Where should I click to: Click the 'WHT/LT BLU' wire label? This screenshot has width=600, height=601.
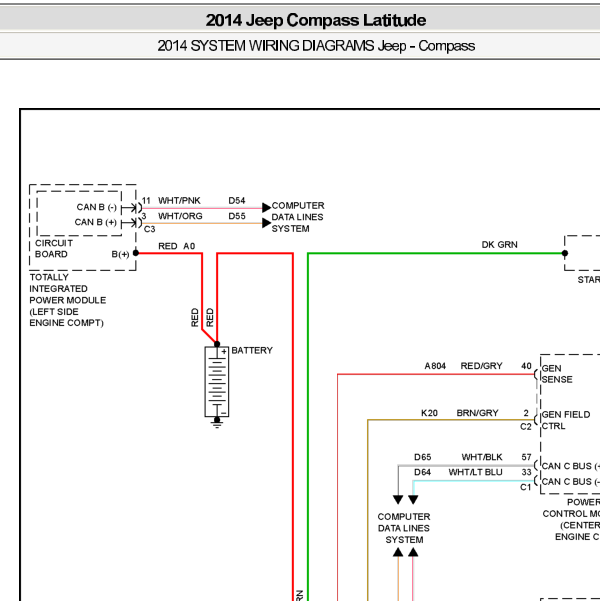[x=475, y=472]
